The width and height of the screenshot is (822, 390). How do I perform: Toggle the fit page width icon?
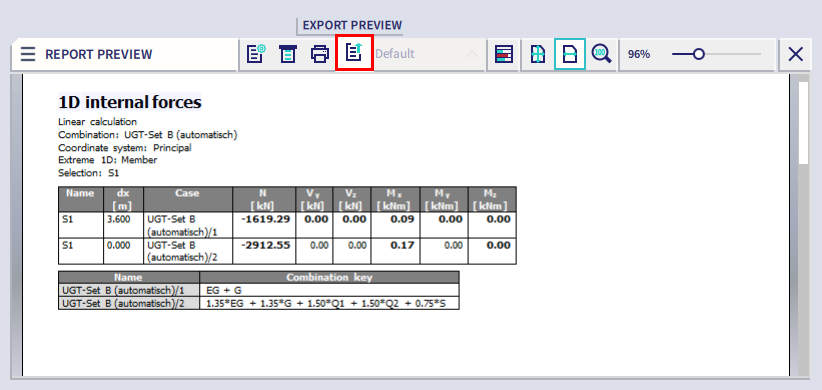click(570, 54)
